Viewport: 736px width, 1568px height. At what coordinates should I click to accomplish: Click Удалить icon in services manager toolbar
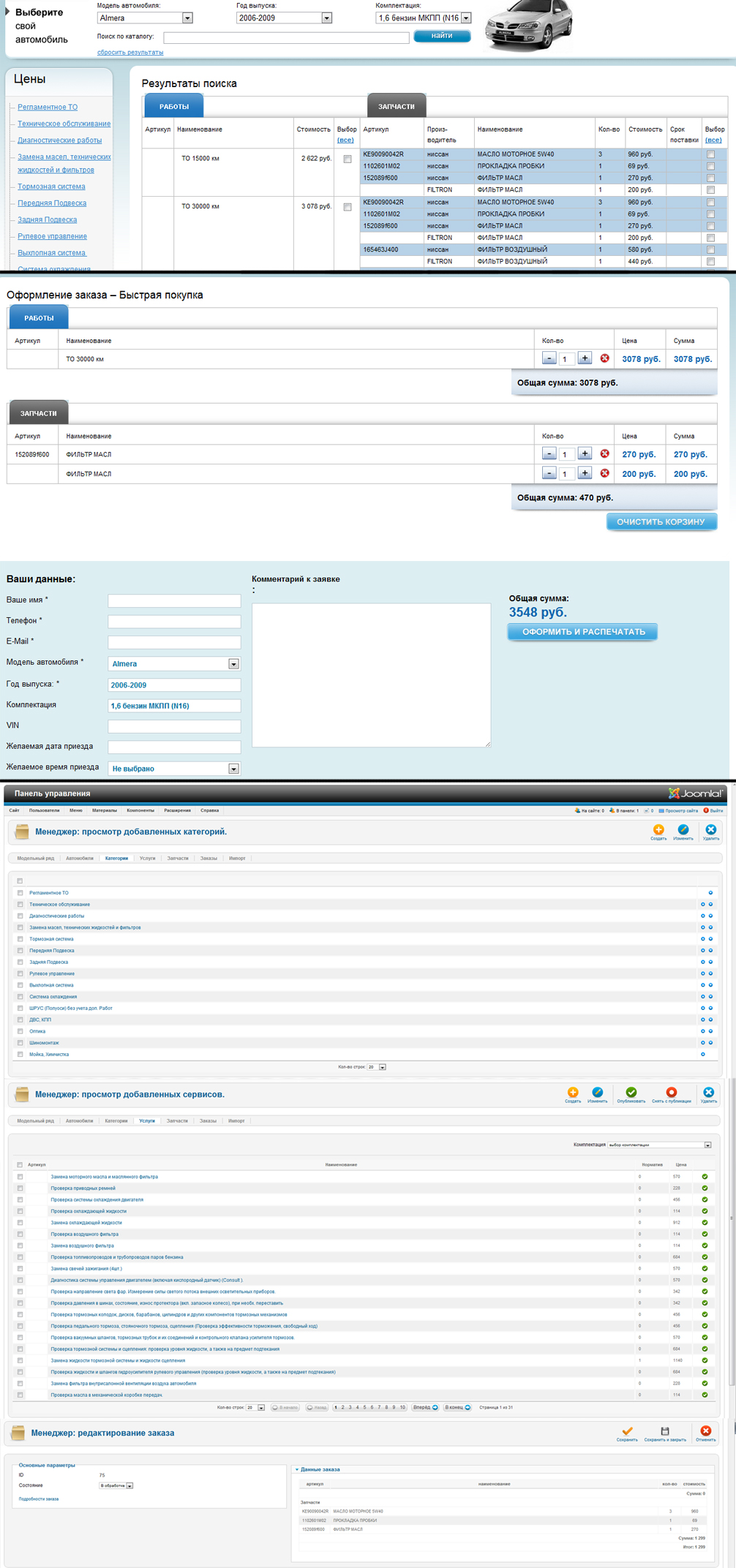708,1092
